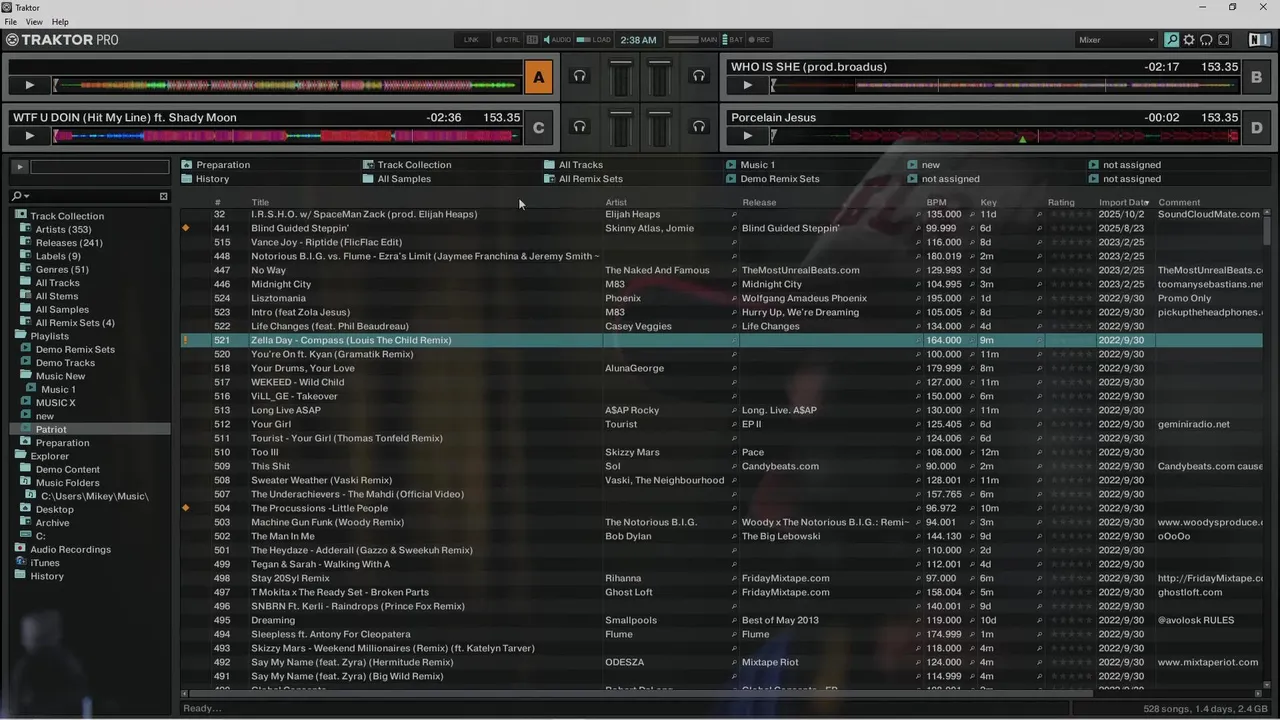Toggle browser-only view magnifier icon
The height and width of the screenshot is (720, 1280).
click(x=1171, y=40)
